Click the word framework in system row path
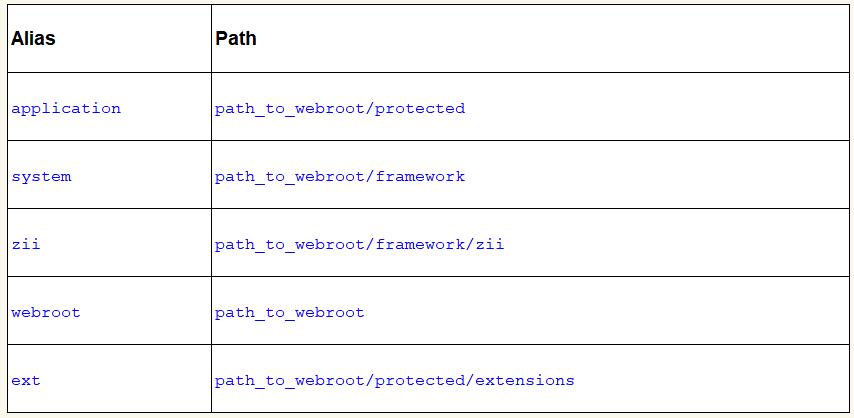The height and width of the screenshot is (418, 854). click(420, 176)
